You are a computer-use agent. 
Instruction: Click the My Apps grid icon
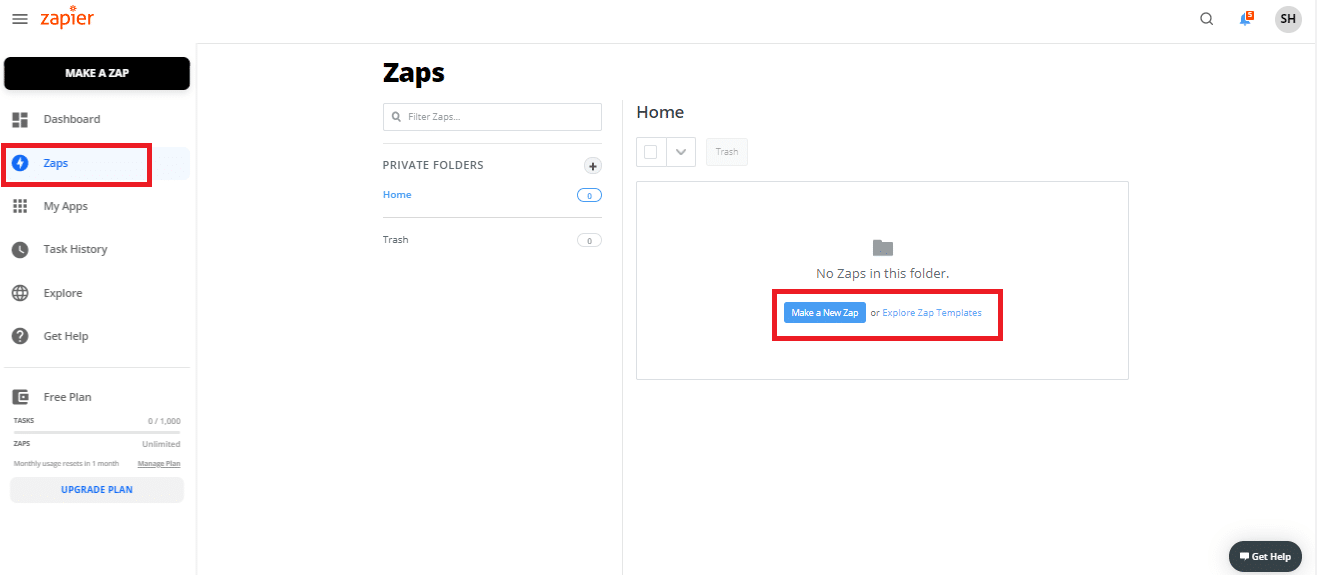point(20,206)
